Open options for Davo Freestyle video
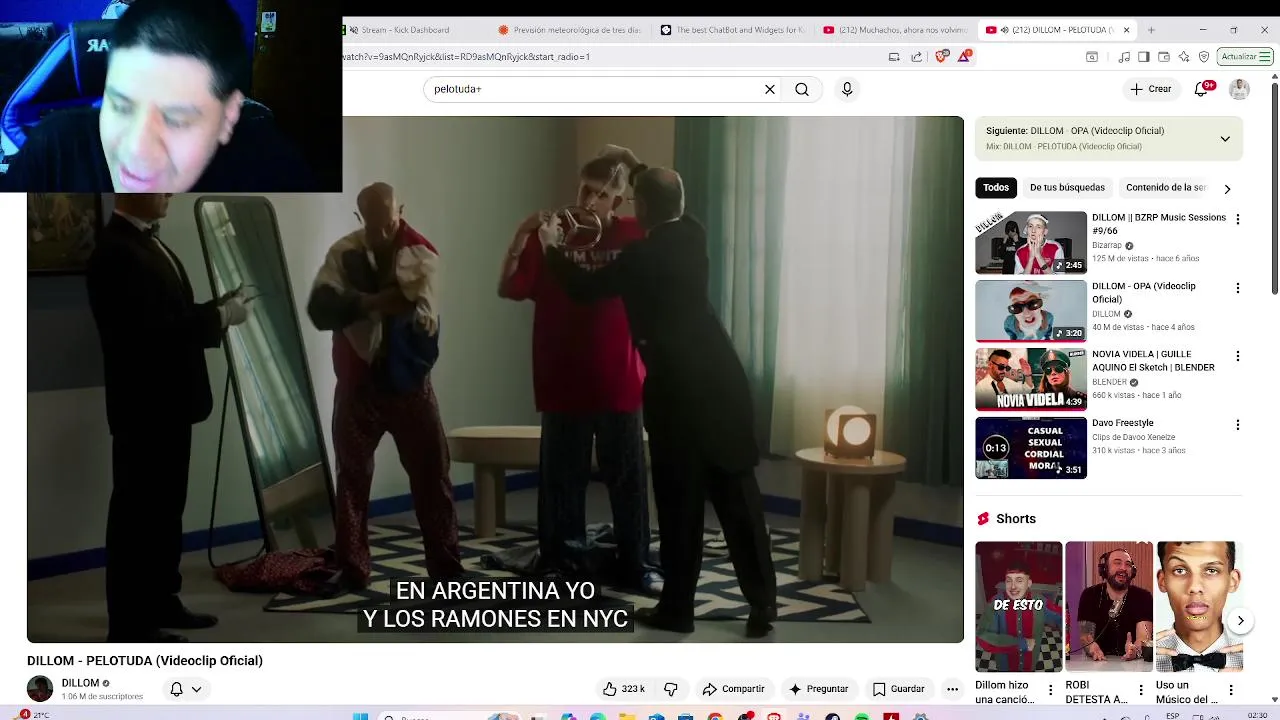The width and height of the screenshot is (1280, 720). (1238, 425)
